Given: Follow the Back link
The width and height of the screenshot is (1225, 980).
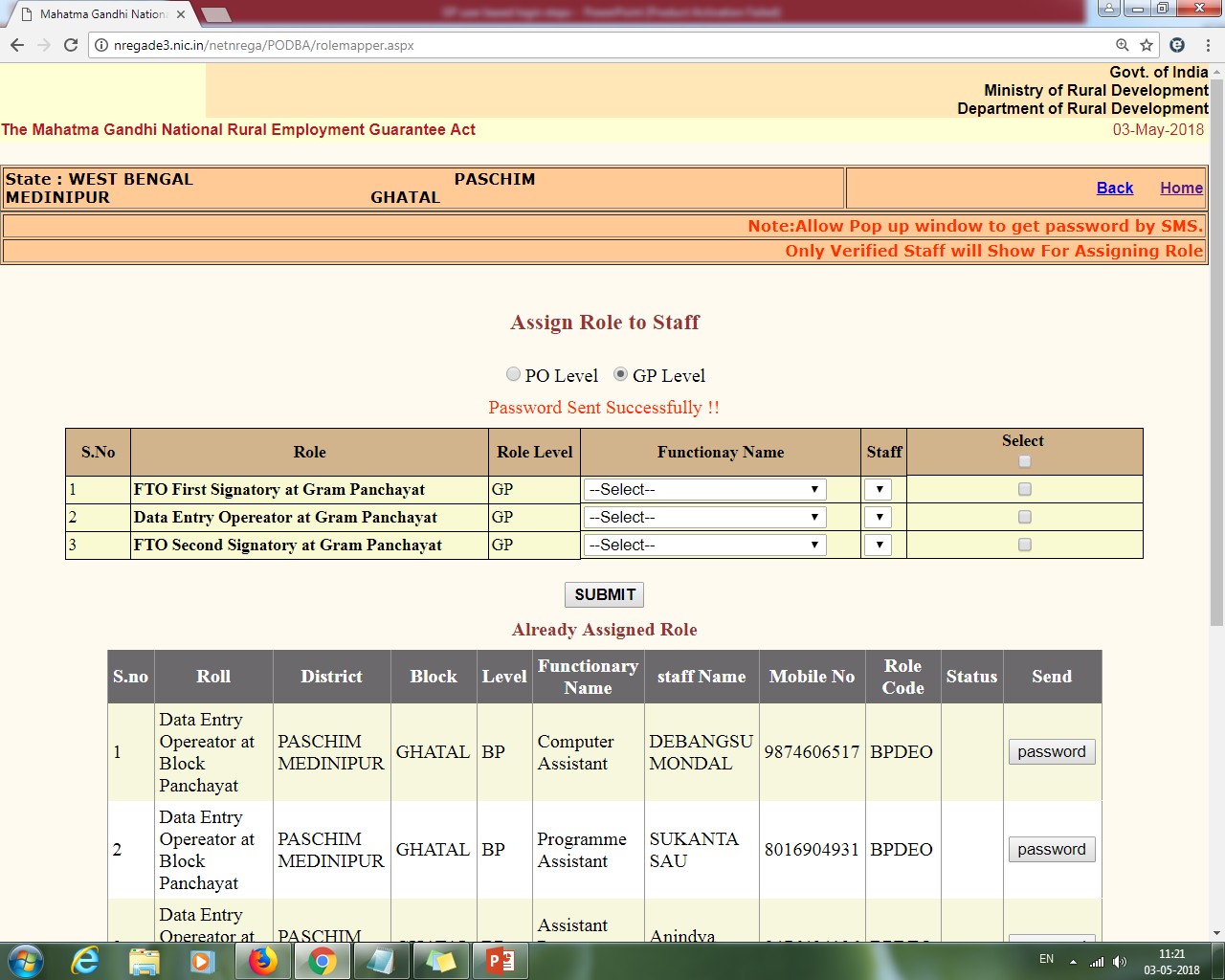Looking at the screenshot, I should tap(1115, 188).
